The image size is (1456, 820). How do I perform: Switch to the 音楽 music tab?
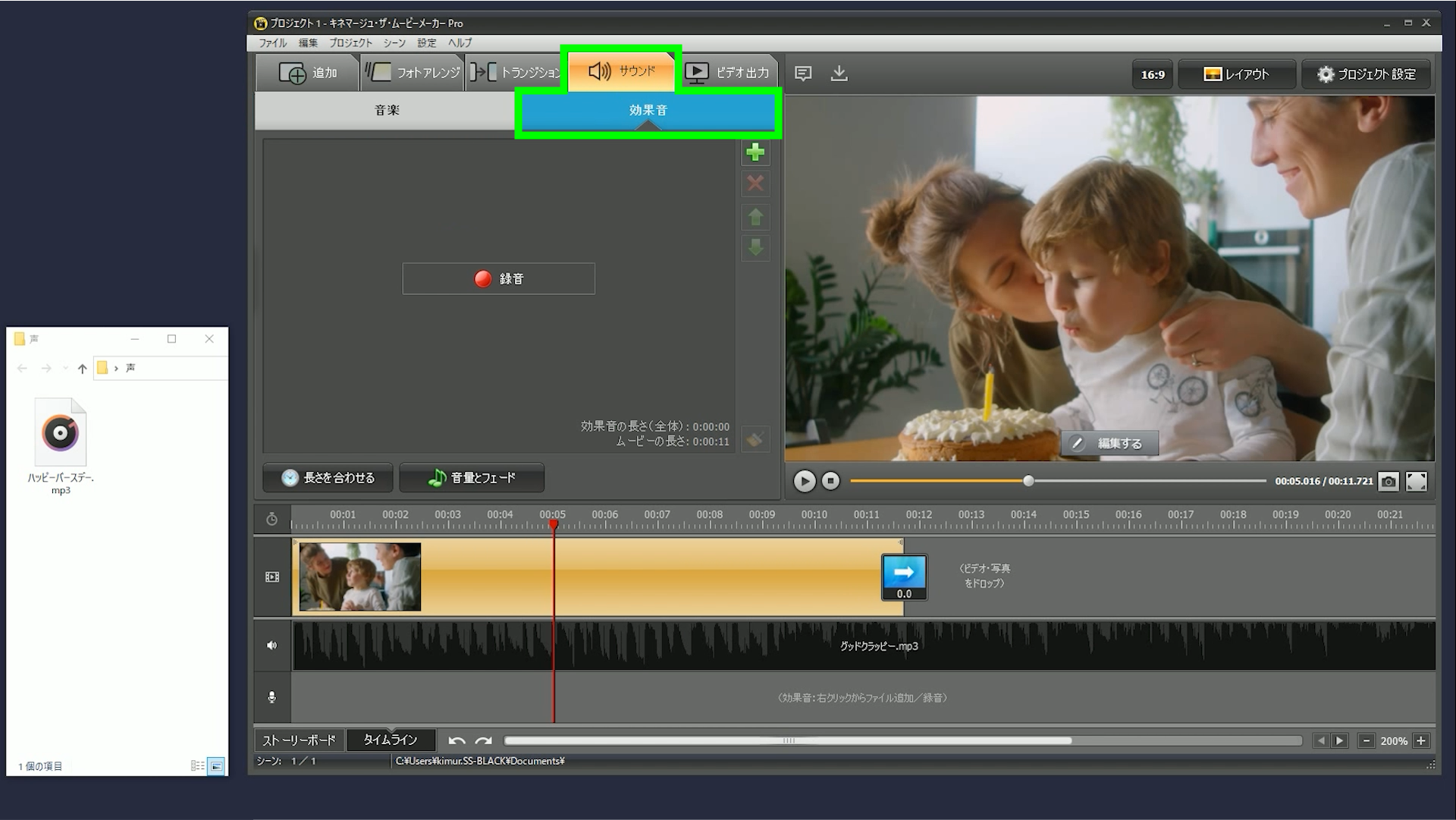click(387, 111)
